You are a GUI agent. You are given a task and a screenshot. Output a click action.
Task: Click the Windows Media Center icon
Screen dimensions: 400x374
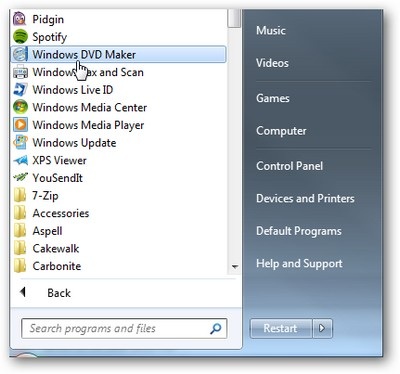(x=20, y=107)
